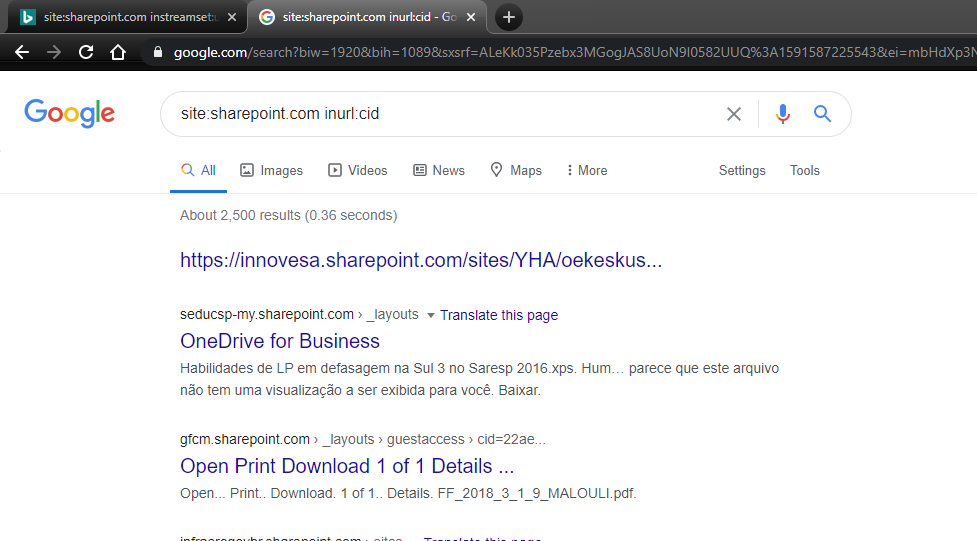Close the Google inurl:cid tab
Screen dimensions: 977x541
coord(471,17)
